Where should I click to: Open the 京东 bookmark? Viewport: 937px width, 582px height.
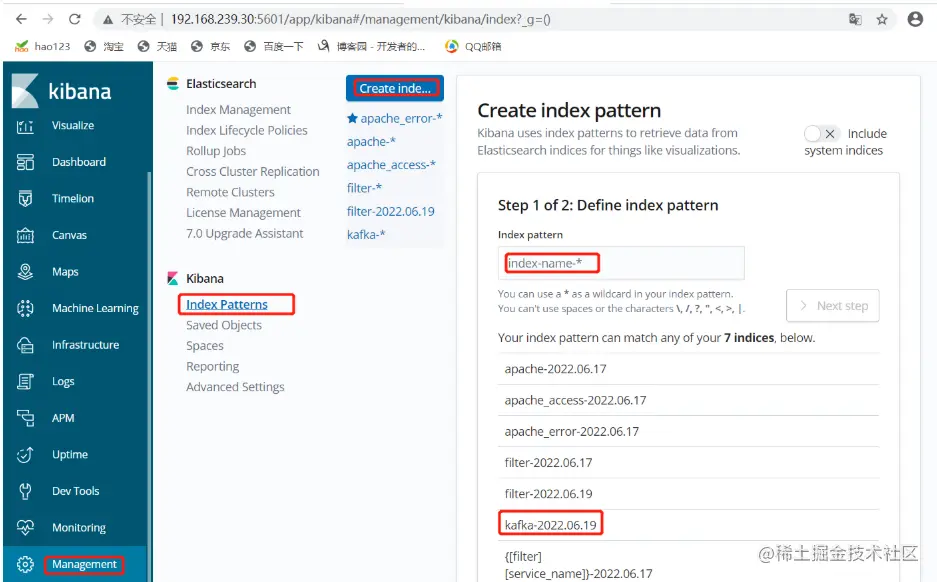[x=210, y=46]
